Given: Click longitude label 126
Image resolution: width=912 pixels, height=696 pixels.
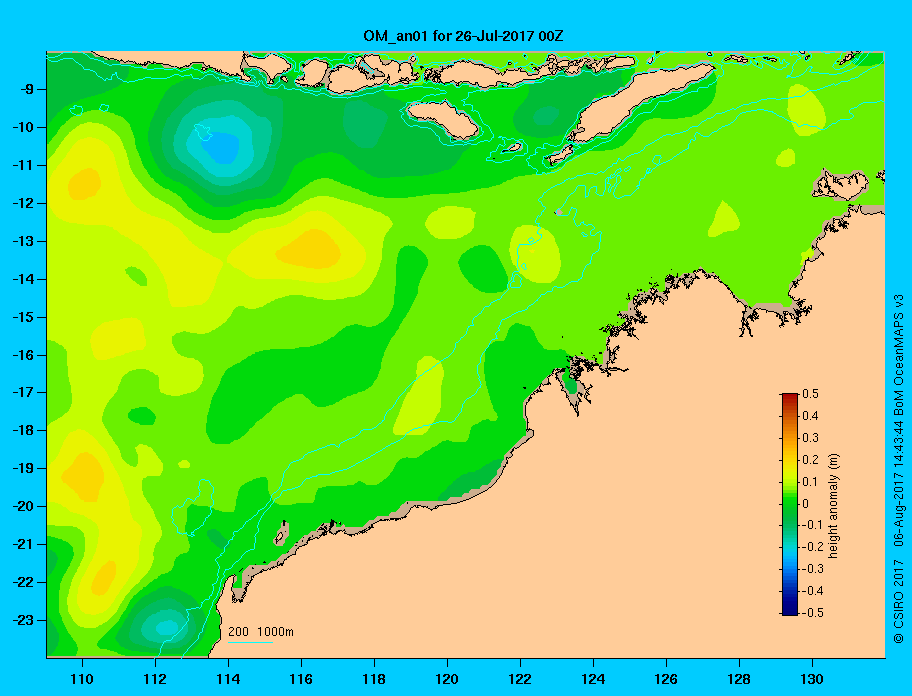Looking at the screenshot, I should point(666,679).
